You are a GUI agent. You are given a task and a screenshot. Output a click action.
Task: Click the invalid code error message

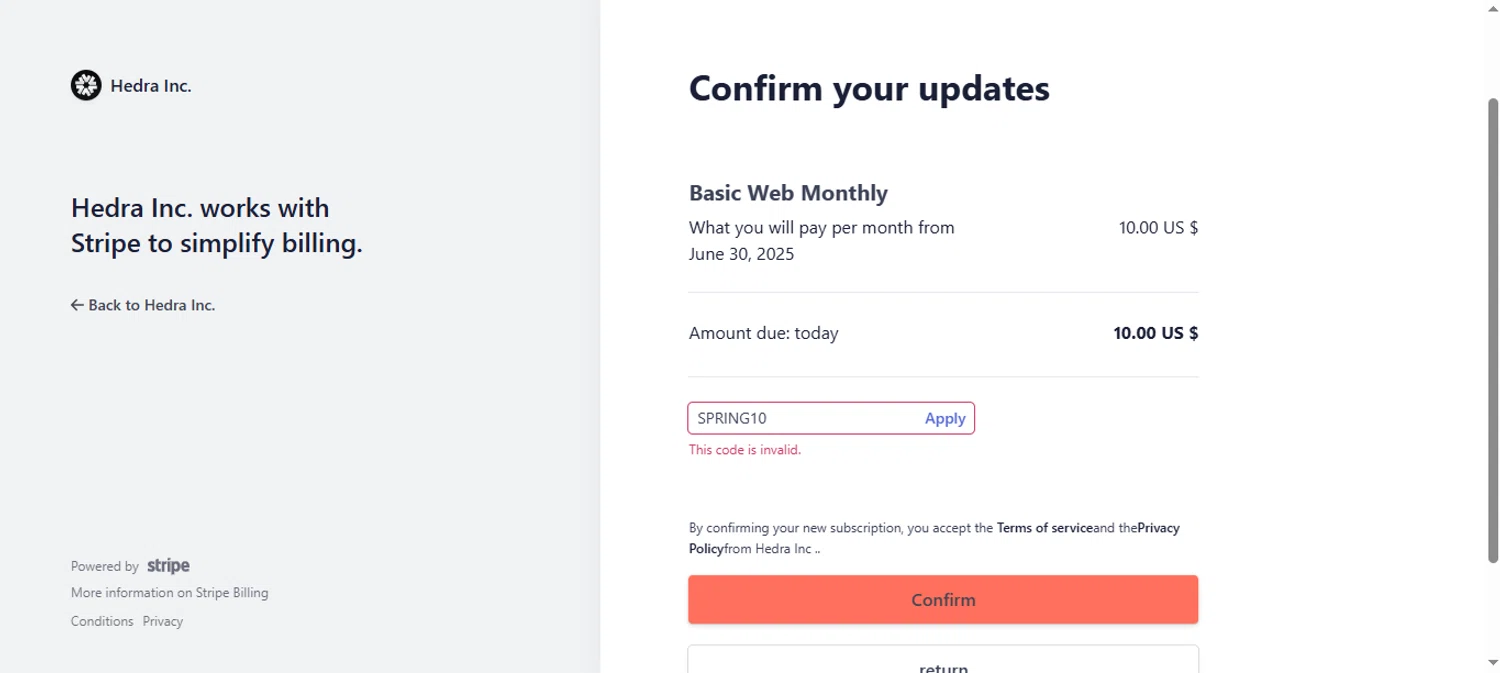(x=744, y=450)
